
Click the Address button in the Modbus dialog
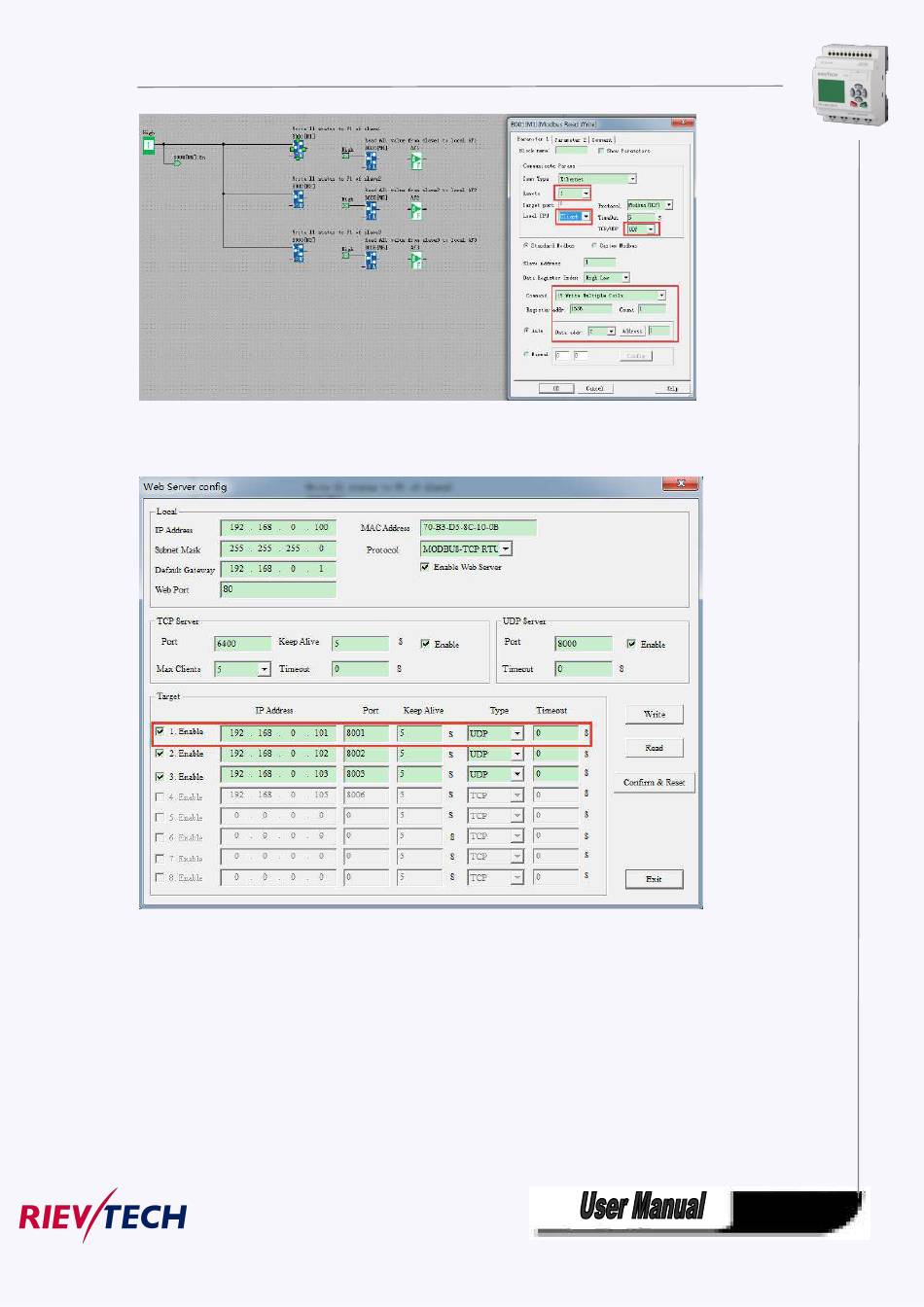coord(633,331)
